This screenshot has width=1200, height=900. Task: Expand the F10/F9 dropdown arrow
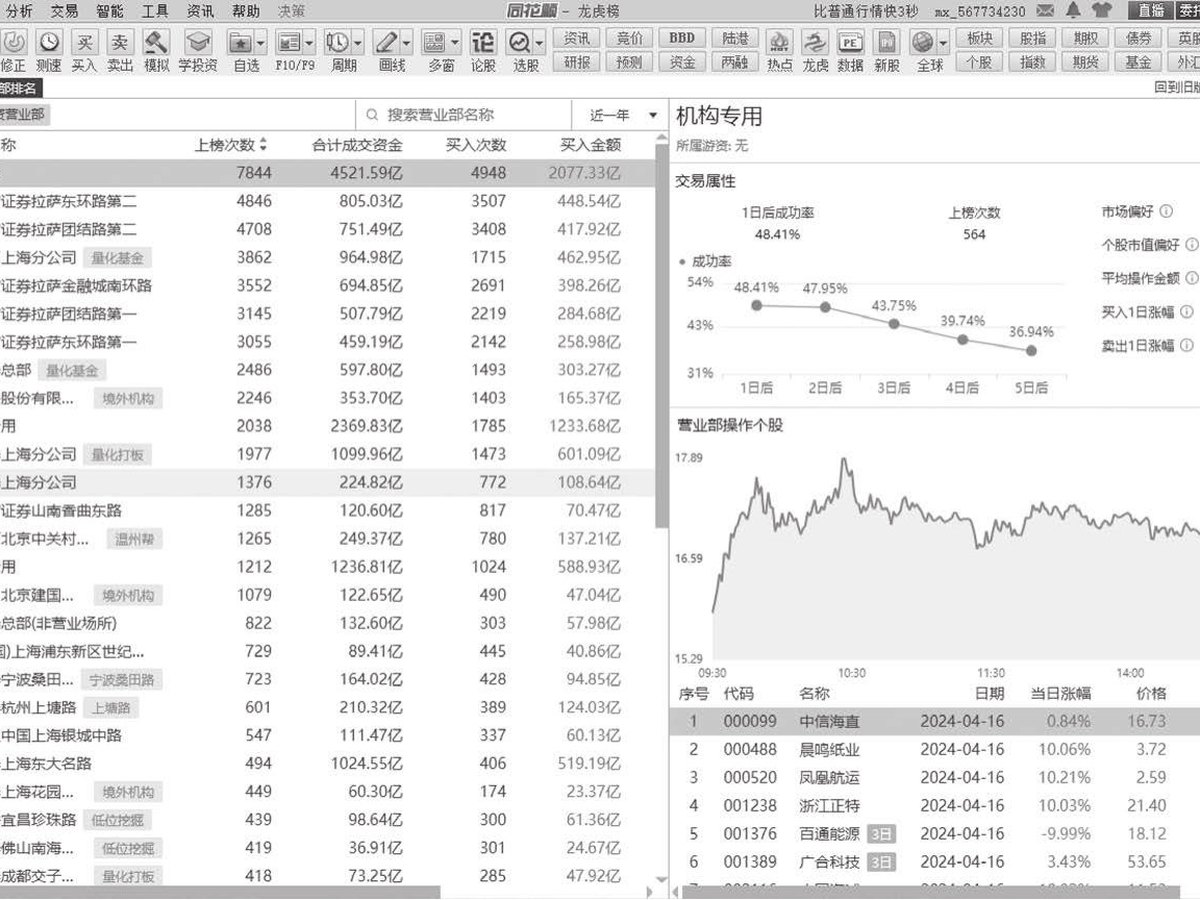click(x=309, y=43)
